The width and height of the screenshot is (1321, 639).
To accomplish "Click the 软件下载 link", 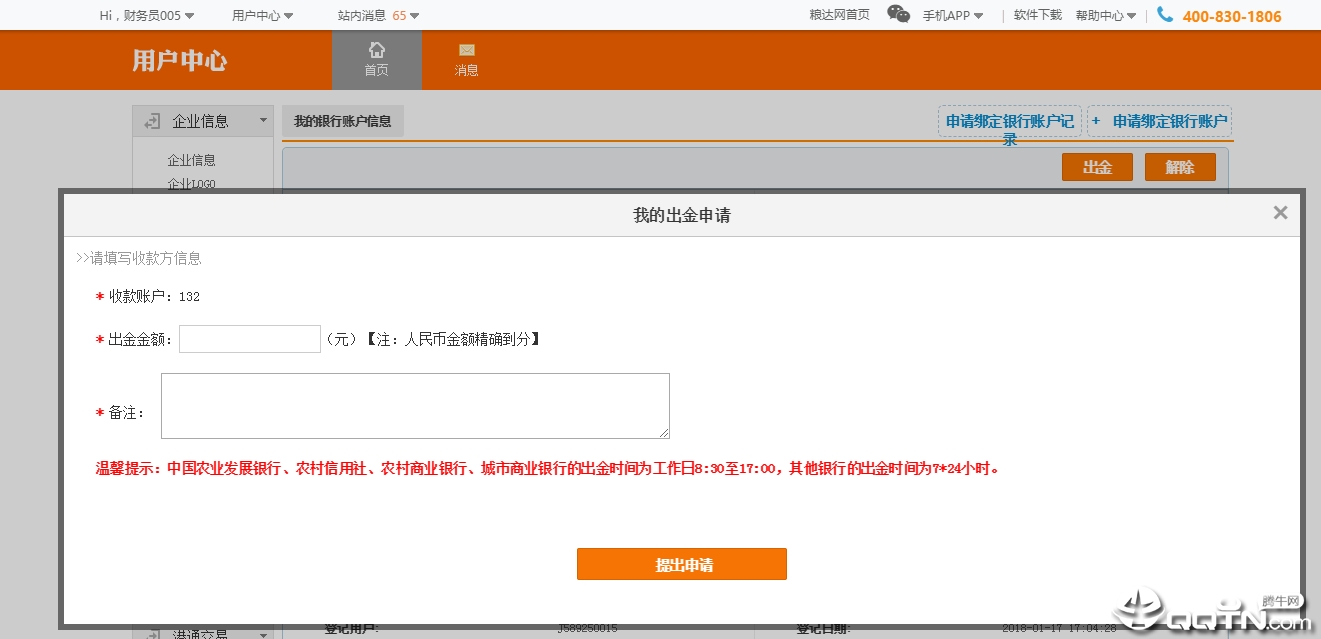I will pyautogui.click(x=1037, y=15).
